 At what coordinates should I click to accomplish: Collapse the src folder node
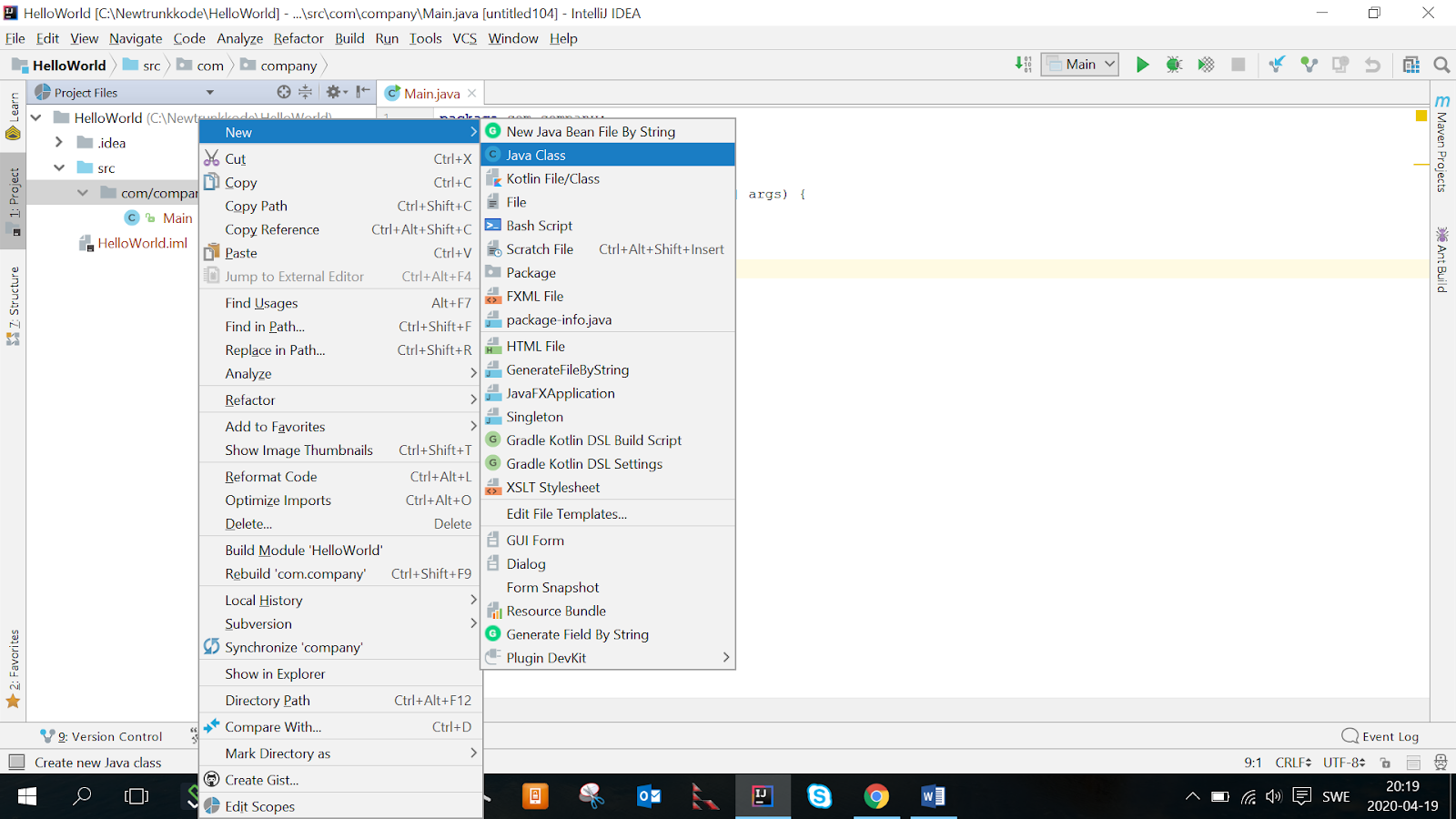[x=59, y=167]
